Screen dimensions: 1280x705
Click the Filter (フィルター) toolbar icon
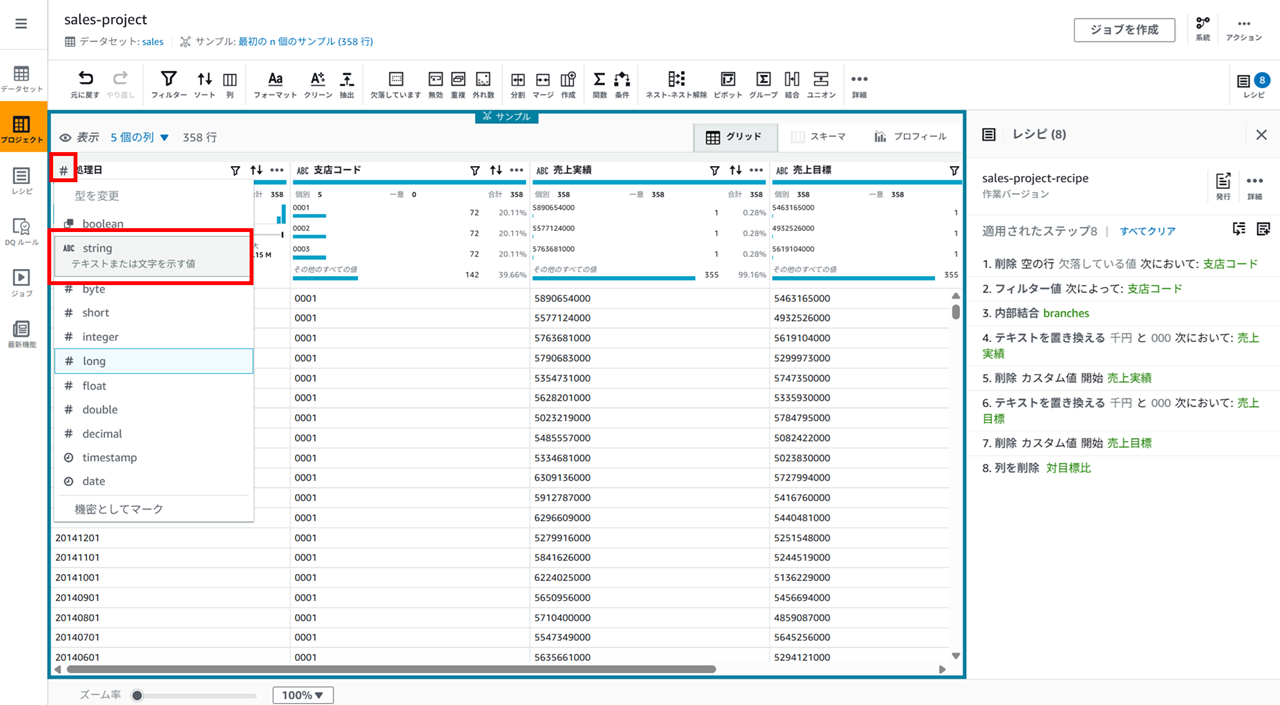click(x=169, y=84)
